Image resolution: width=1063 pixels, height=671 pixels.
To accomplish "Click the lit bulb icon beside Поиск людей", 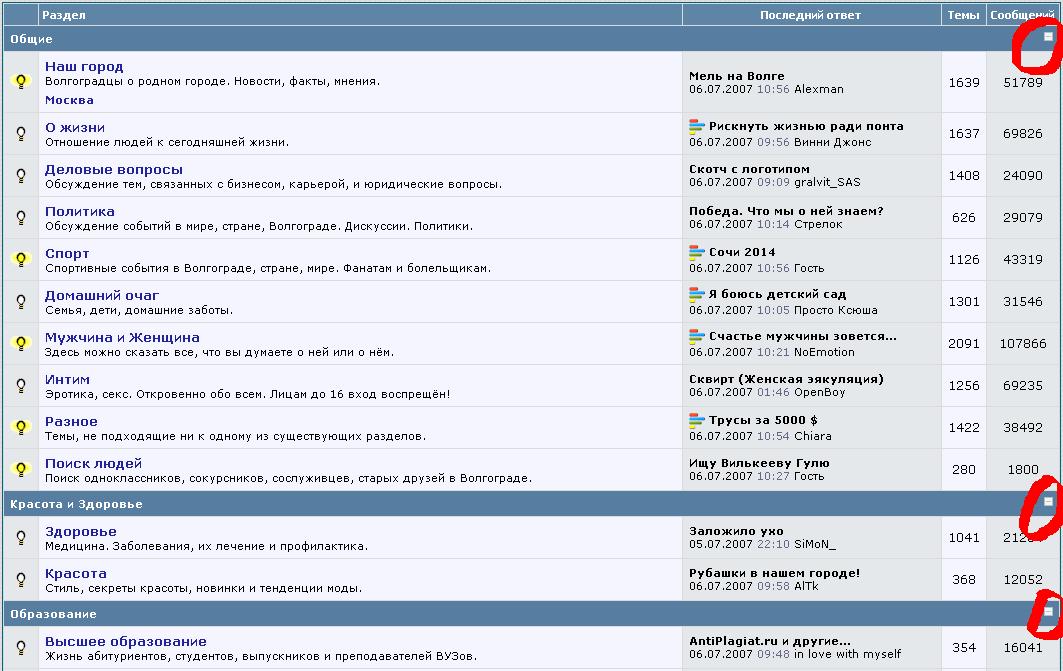I will coord(20,470).
